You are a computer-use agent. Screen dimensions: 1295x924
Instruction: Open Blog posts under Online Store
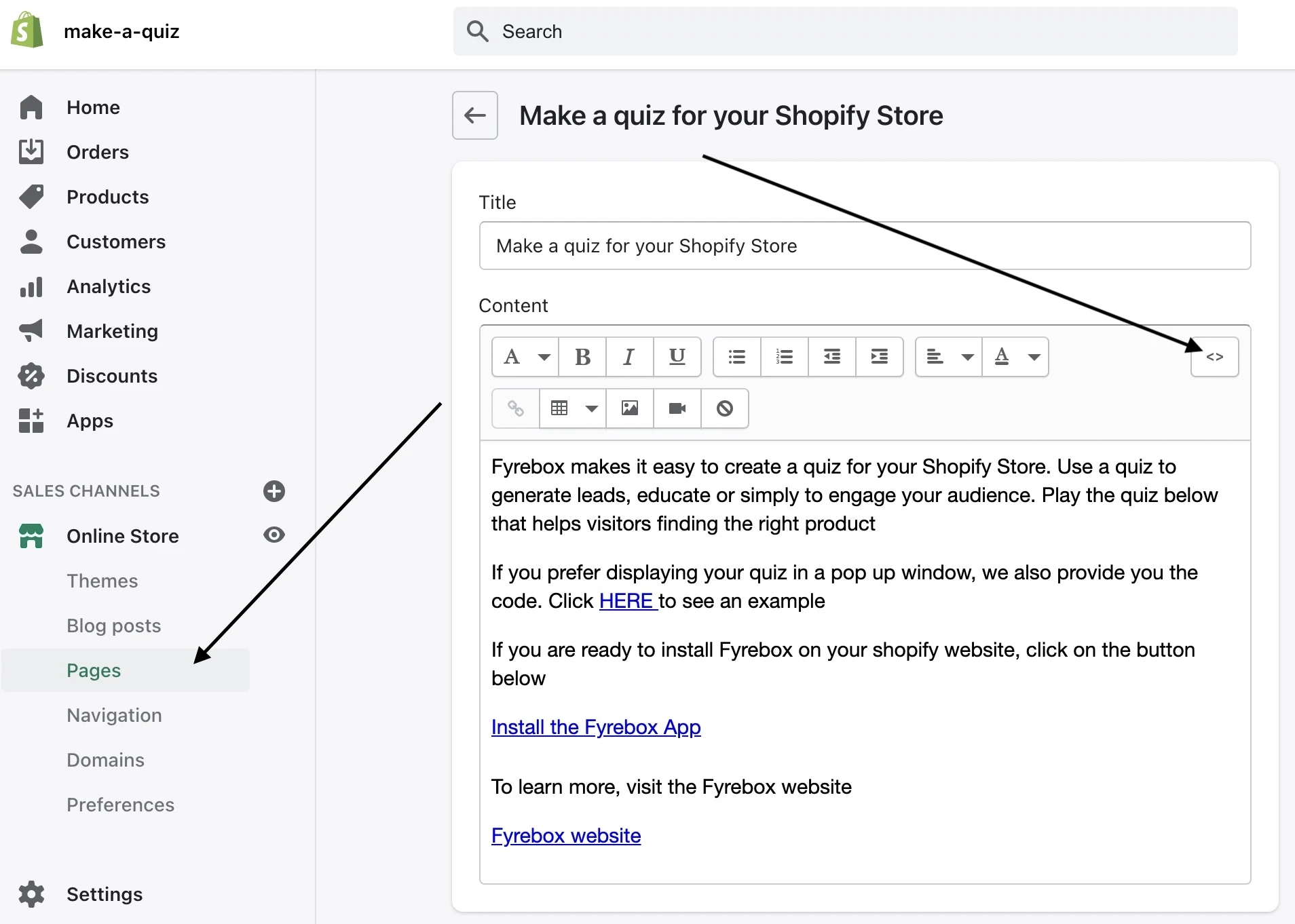(x=114, y=625)
